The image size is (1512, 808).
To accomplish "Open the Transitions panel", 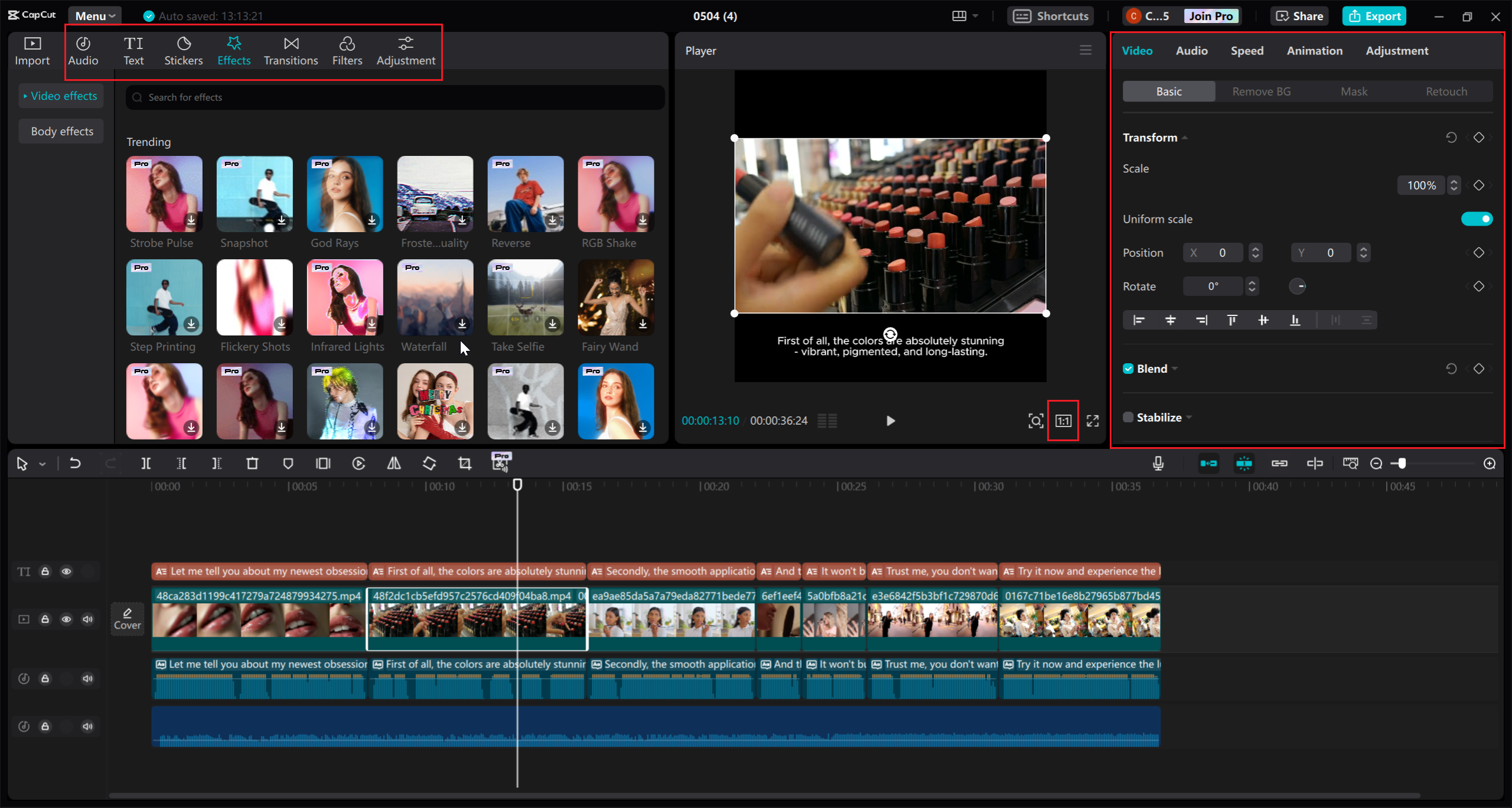I will pyautogui.click(x=291, y=50).
